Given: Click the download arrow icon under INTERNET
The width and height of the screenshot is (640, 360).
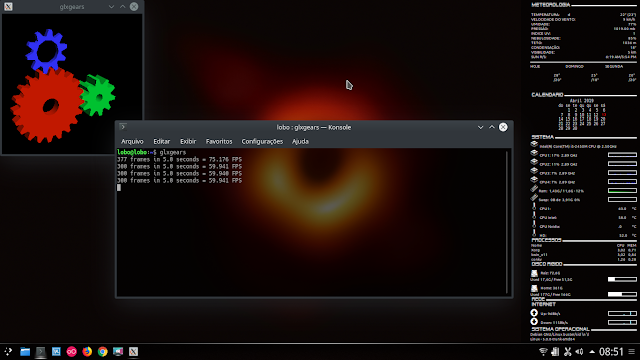Looking at the screenshot, I should coord(534,322).
